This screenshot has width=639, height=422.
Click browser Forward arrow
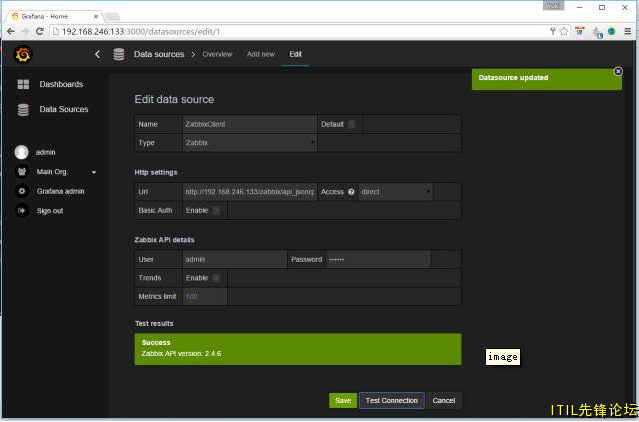(25, 31)
